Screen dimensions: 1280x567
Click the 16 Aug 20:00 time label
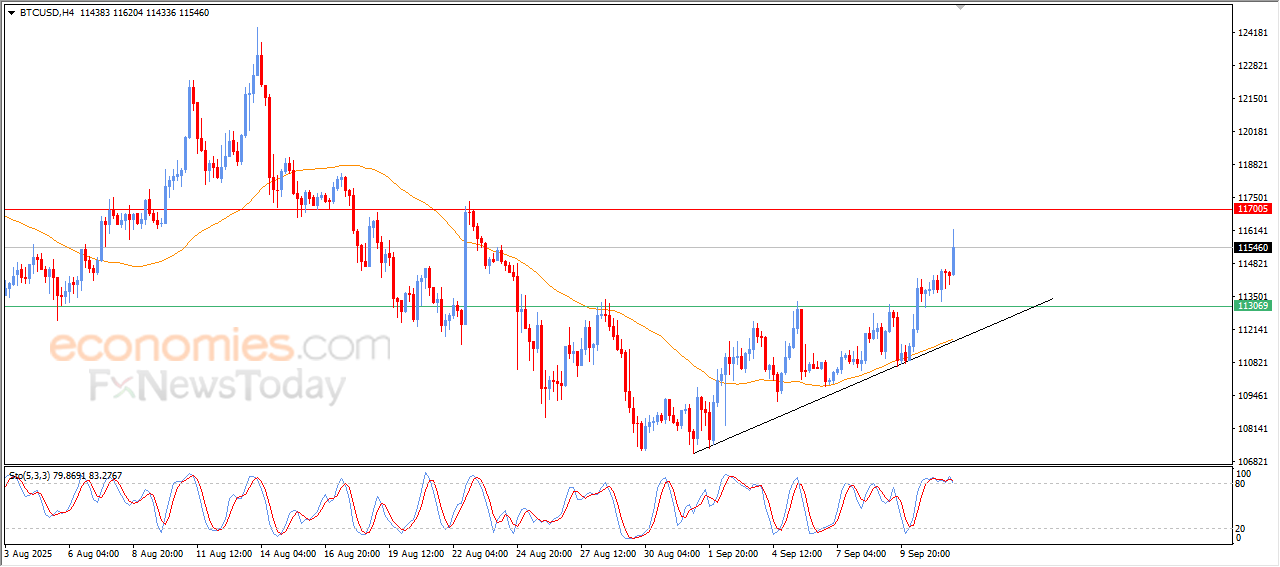click(351, 553)
